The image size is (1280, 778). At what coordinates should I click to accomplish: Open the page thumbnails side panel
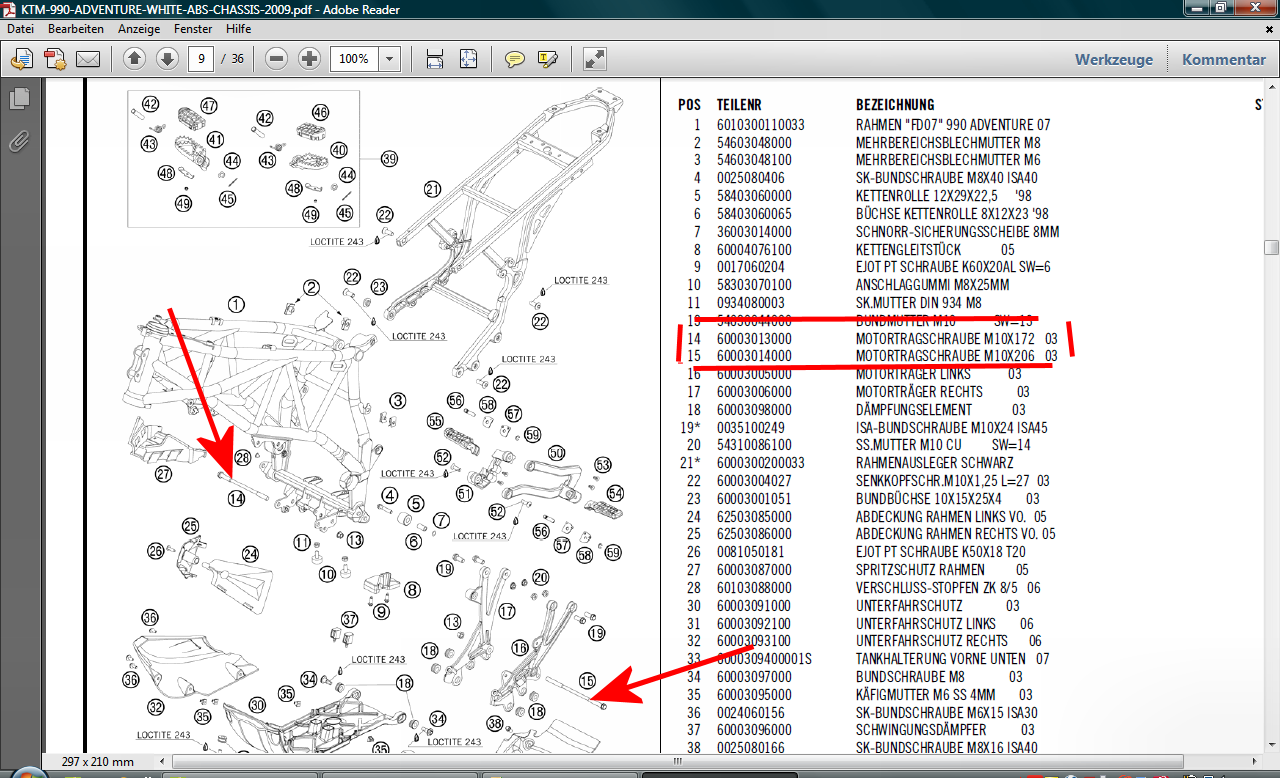(19, 99)
